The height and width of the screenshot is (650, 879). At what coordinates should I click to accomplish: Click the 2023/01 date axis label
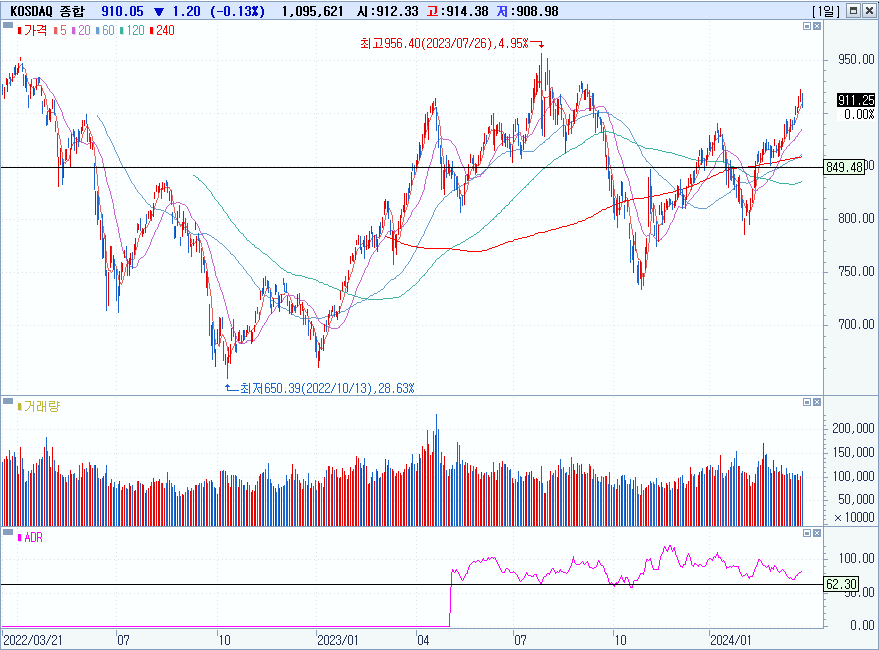pos(337,640)
